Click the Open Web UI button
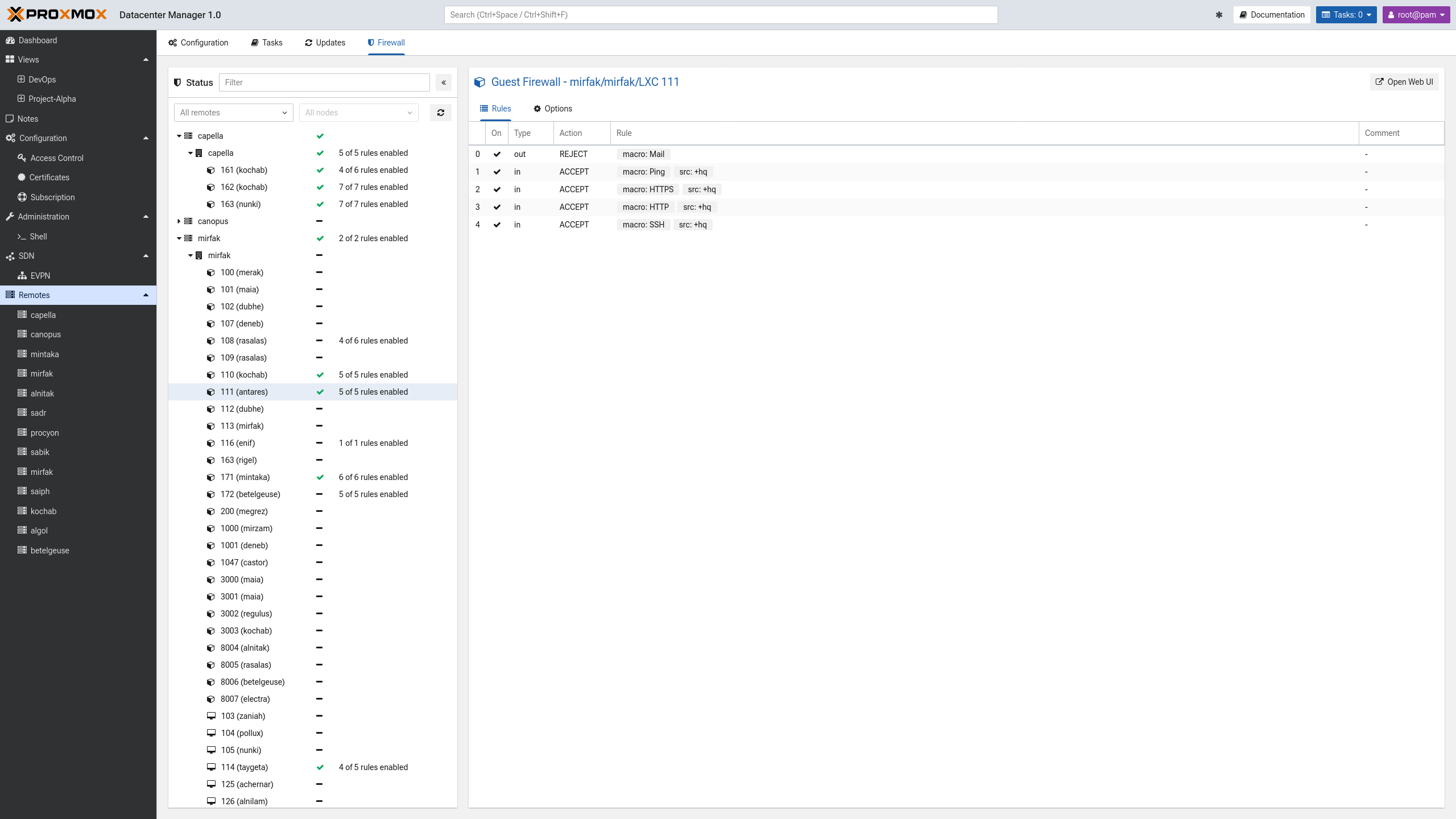The width and height of the screenshot is (1456, 819). click(1404, 82)
